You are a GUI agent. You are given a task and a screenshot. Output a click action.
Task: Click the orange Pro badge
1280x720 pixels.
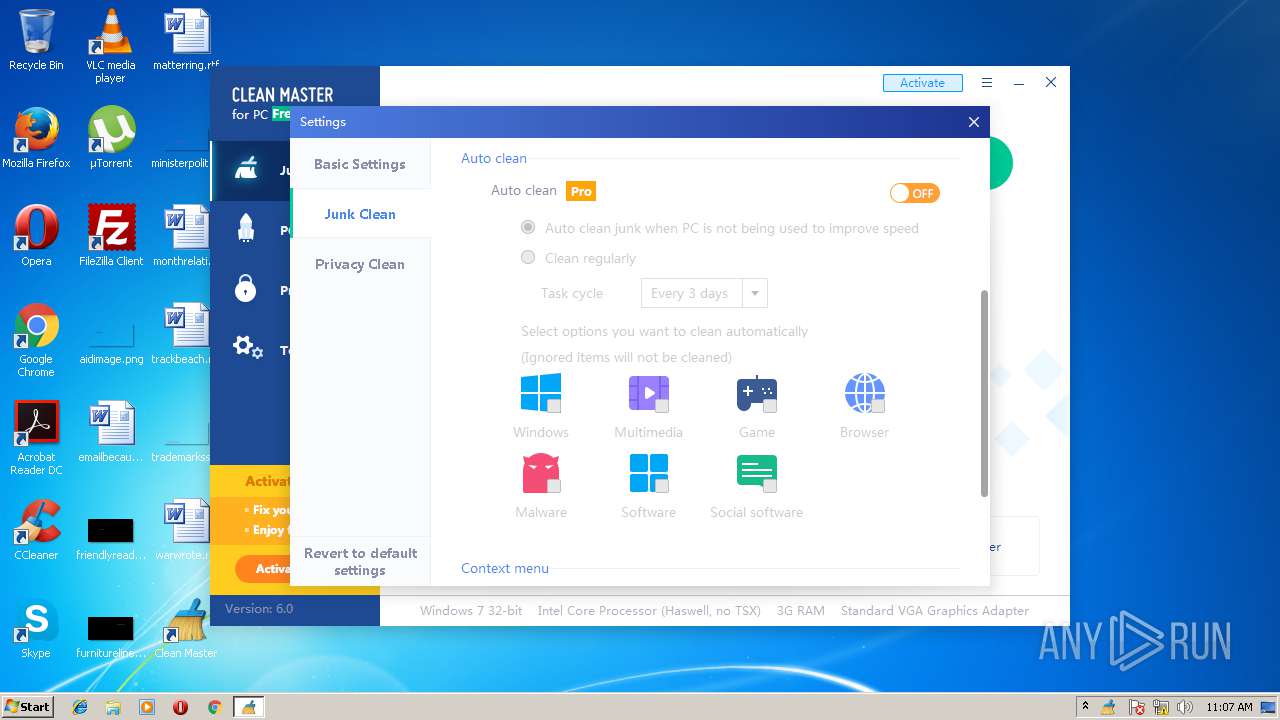click(581, 191)
